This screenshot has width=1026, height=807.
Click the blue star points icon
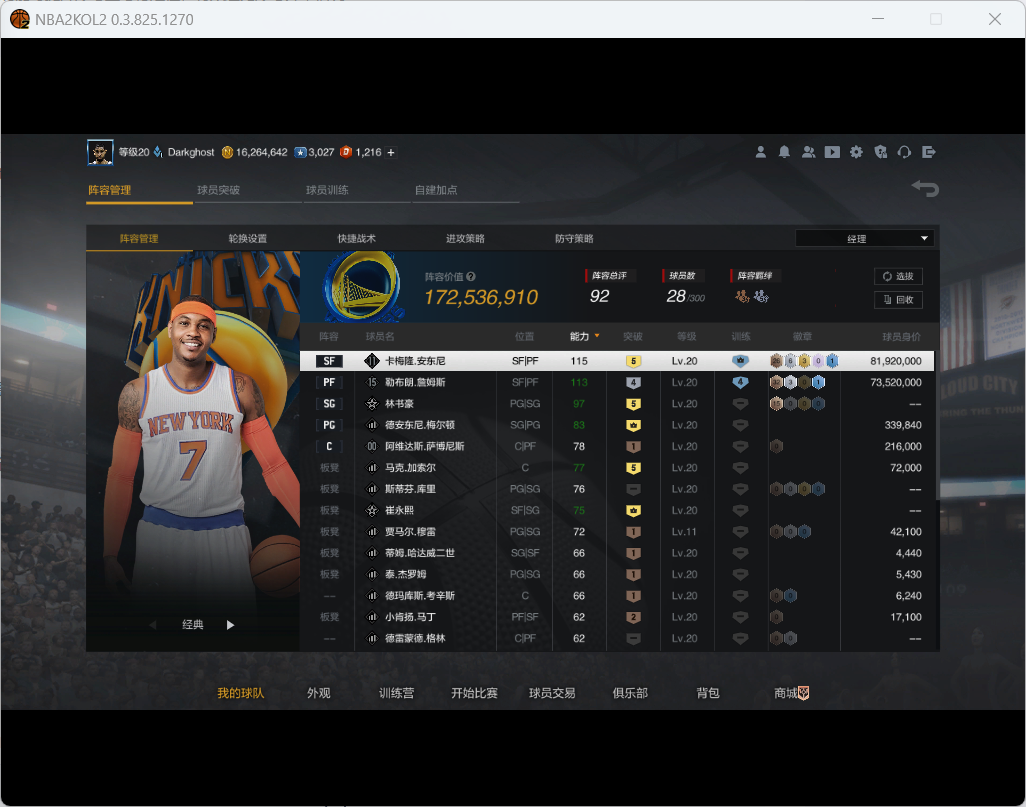click(300, 152)
